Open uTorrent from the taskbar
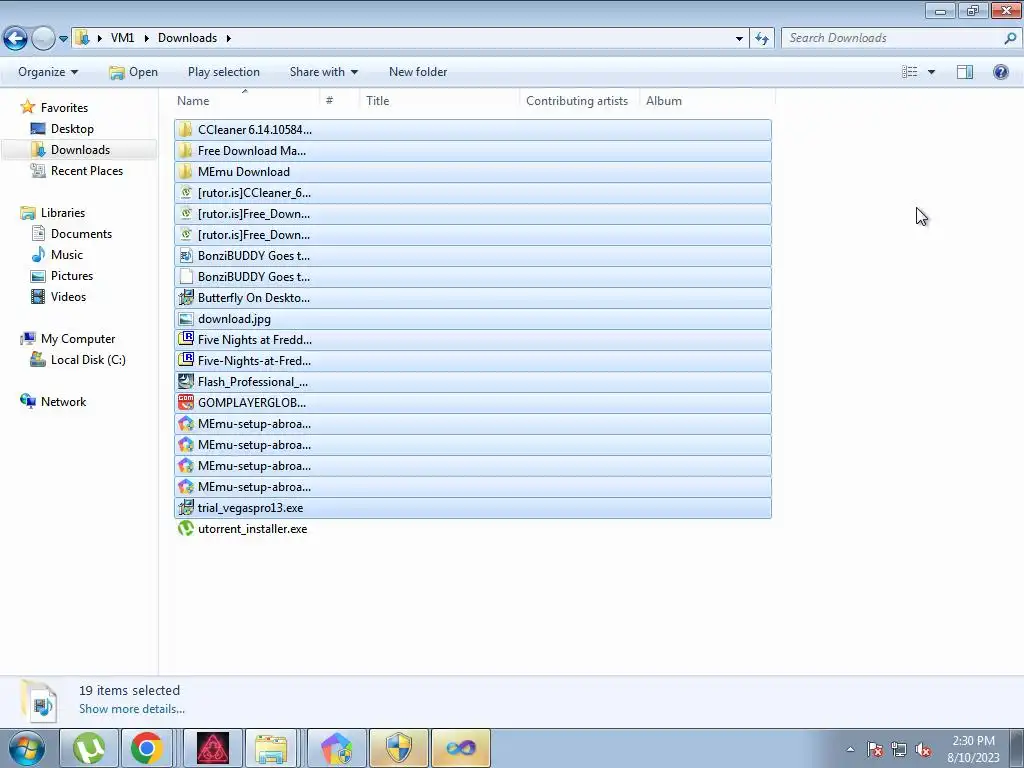 tap(89, 748)
